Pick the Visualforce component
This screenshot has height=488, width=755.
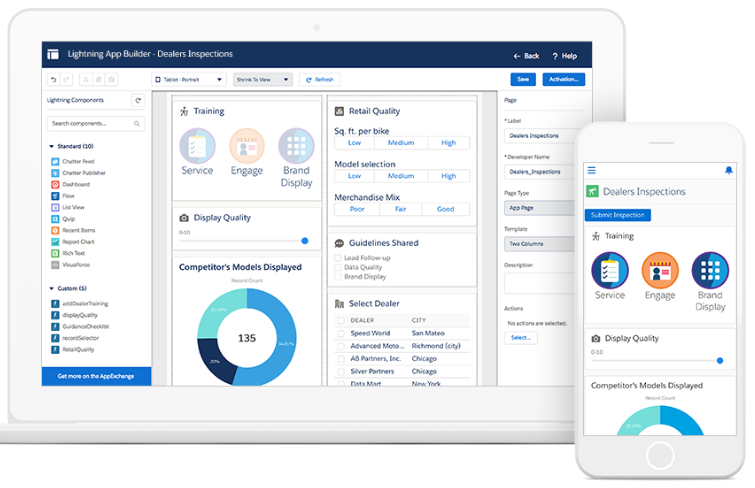click(x=71, y=265)
